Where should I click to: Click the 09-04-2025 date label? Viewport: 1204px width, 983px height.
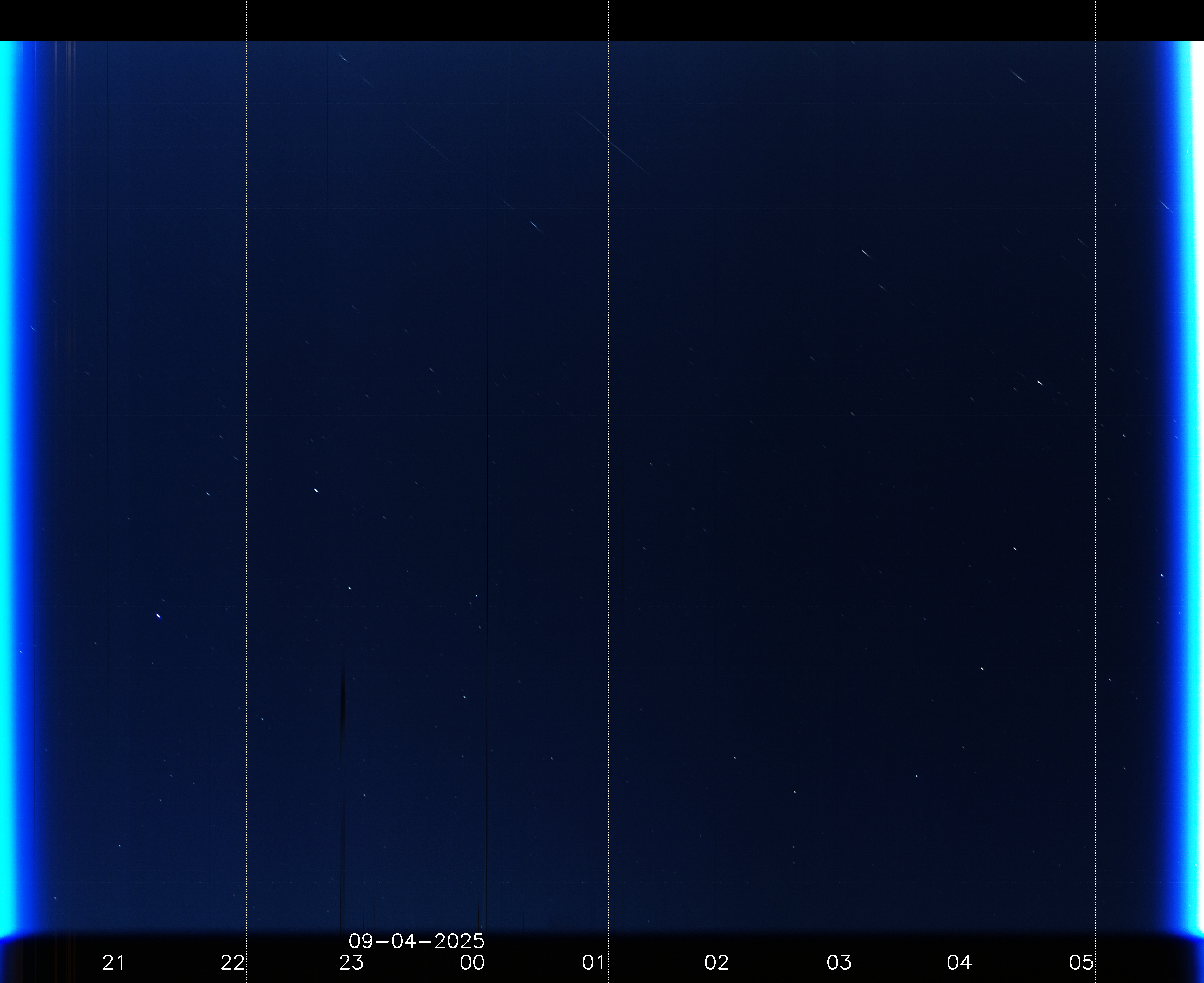tap(416, 941)
